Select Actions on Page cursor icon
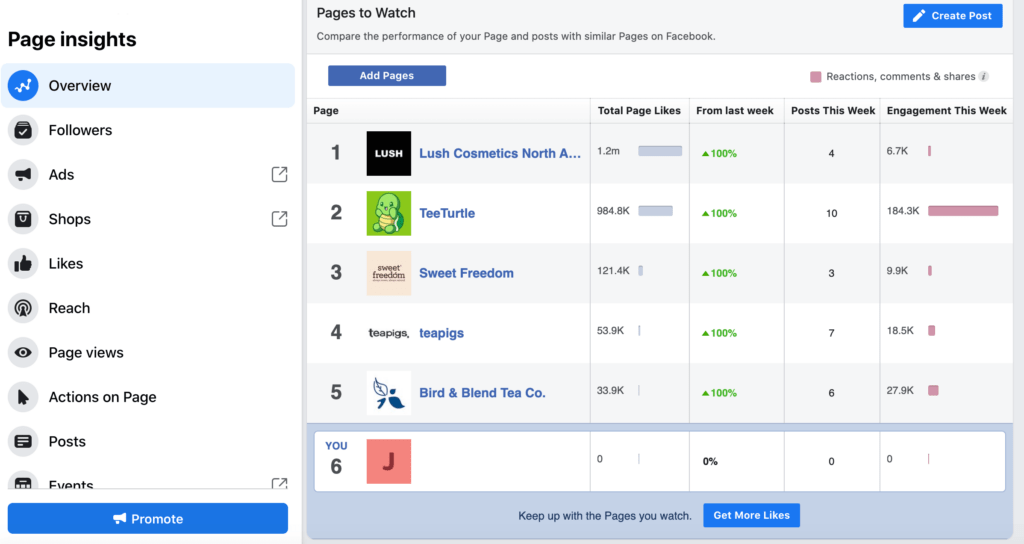The width and height of the screenshot is (1024, 544). [23, 397]
